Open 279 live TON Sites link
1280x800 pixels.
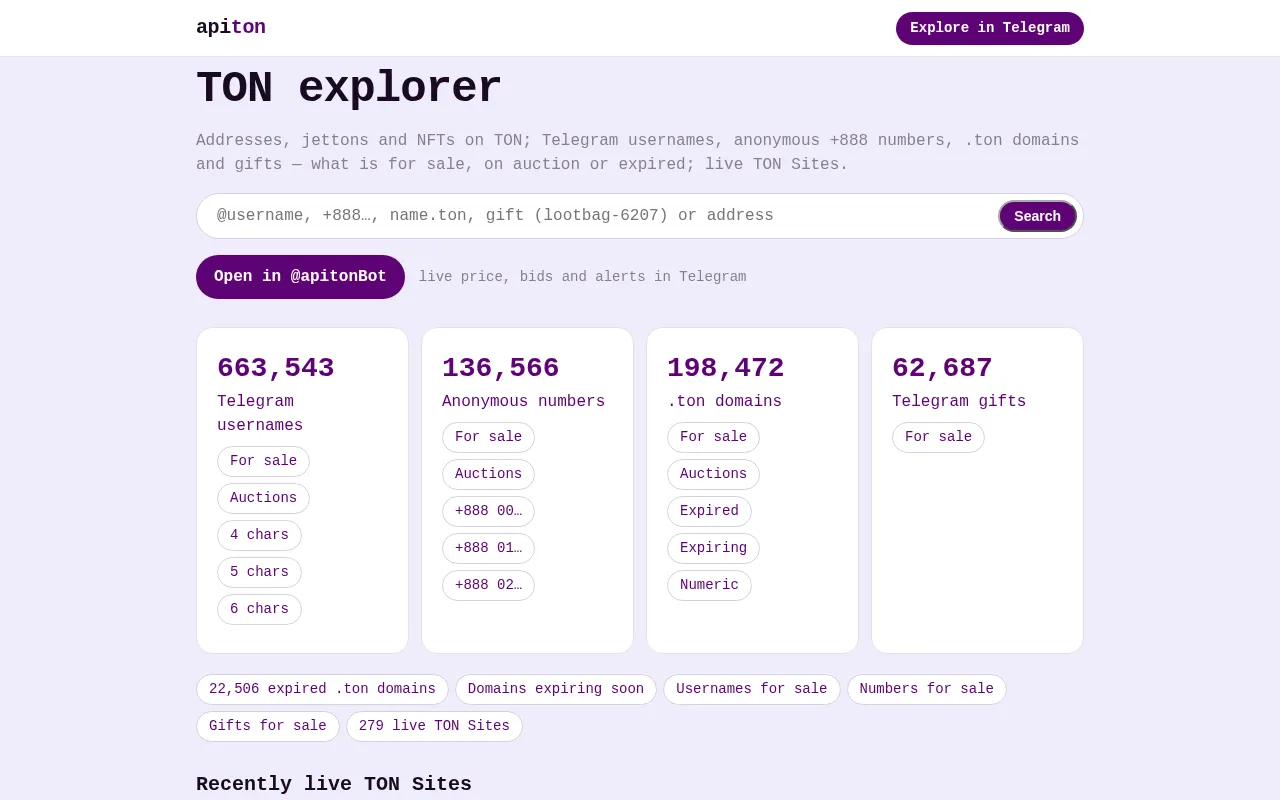point(434,726)
